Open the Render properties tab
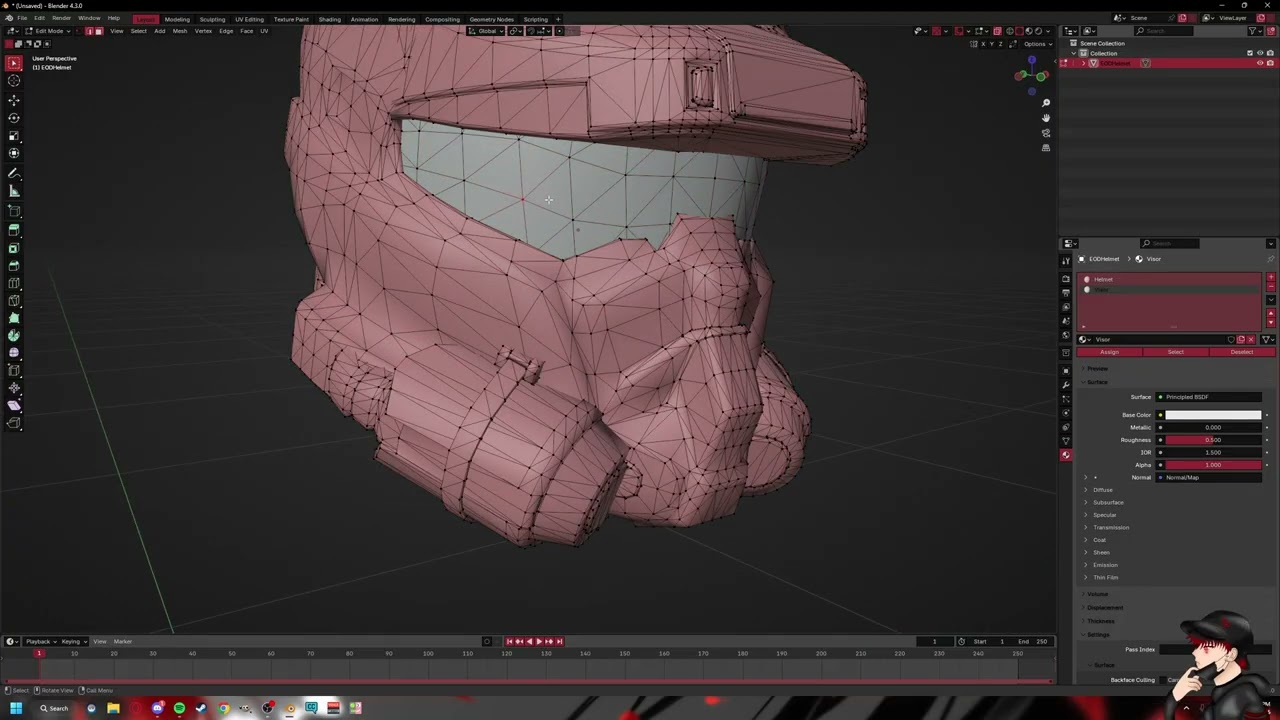The width and height of the screenshot is (1280, 720). coord(1066,279)
